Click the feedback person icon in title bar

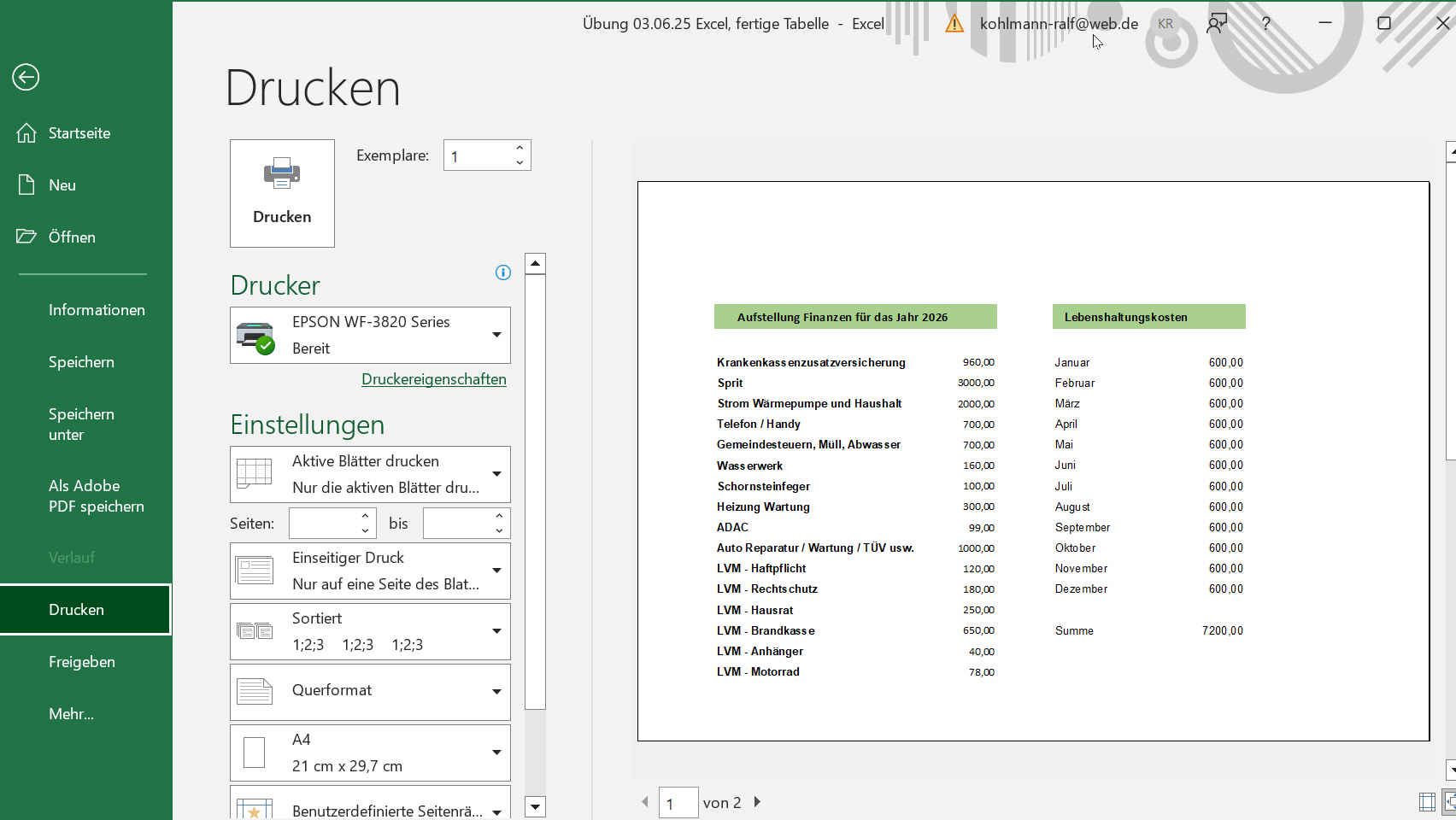pyautogui.click(x=1216, y=24)
